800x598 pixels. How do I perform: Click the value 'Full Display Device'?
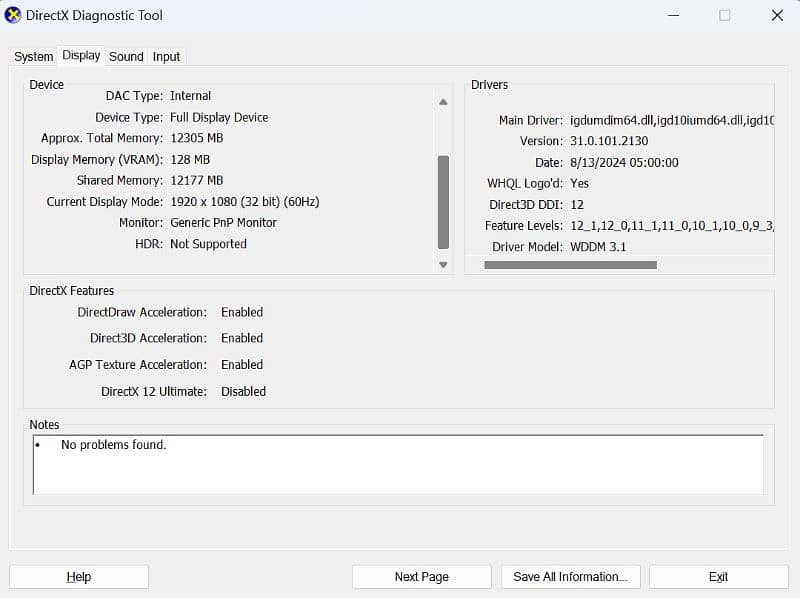tap(219, 117)
